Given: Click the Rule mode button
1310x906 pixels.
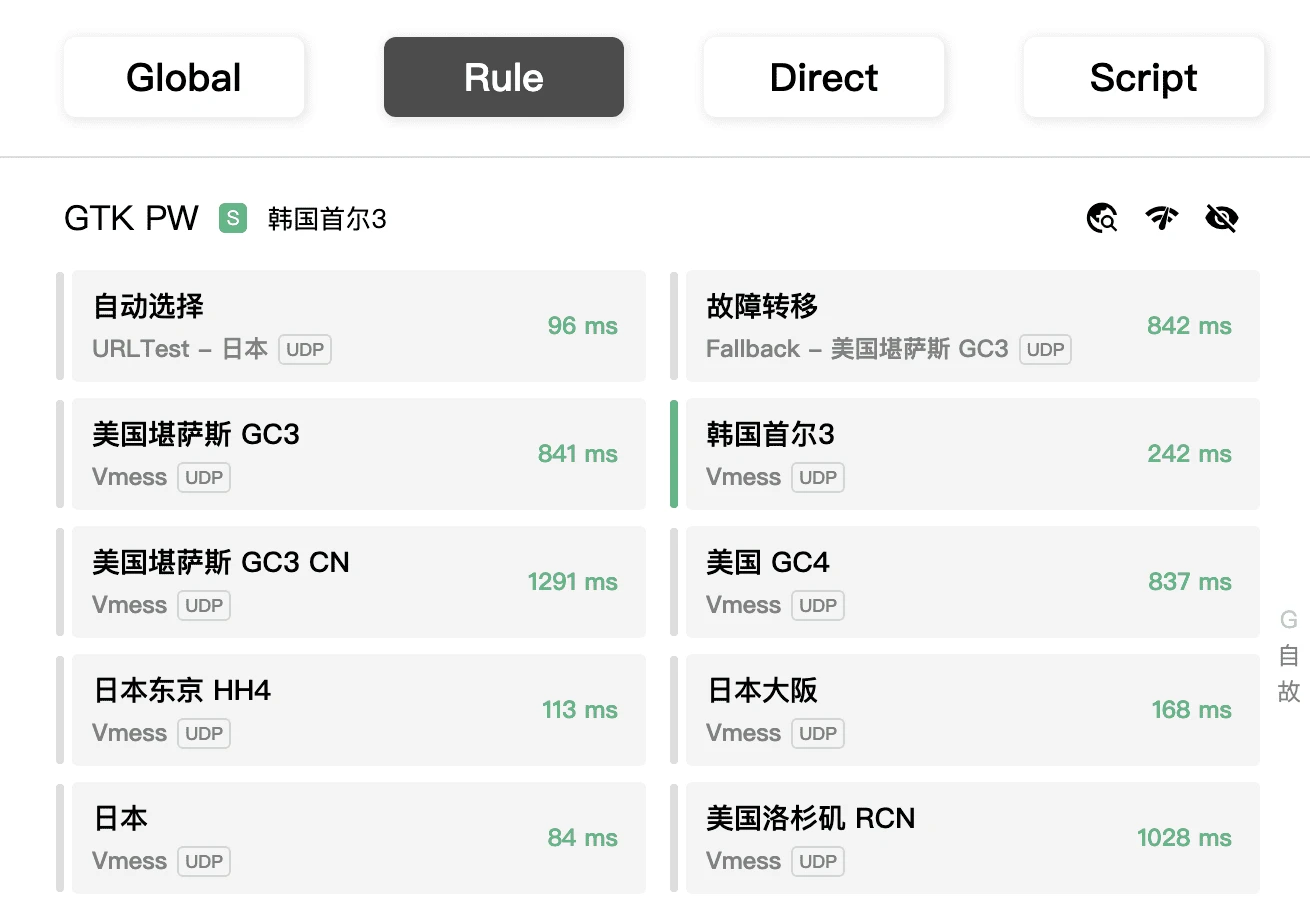Looking at the screenshot, I should 504,77.
